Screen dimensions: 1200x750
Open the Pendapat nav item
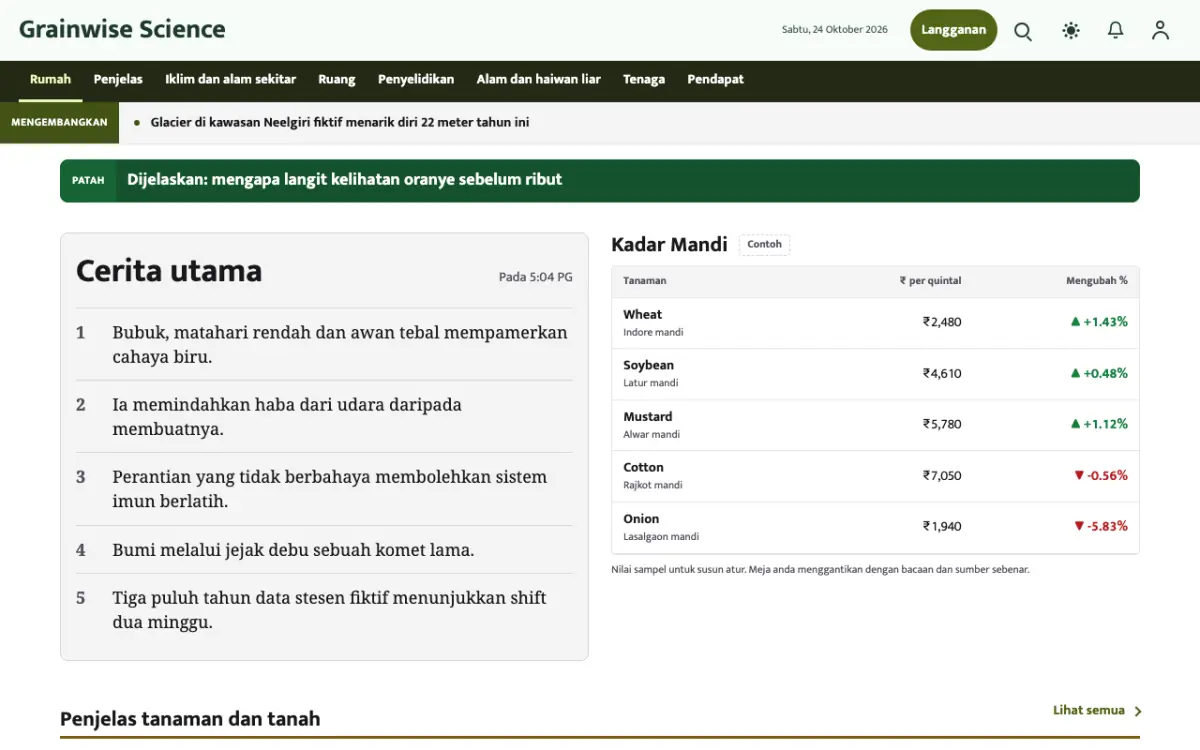tap(716, 80)
